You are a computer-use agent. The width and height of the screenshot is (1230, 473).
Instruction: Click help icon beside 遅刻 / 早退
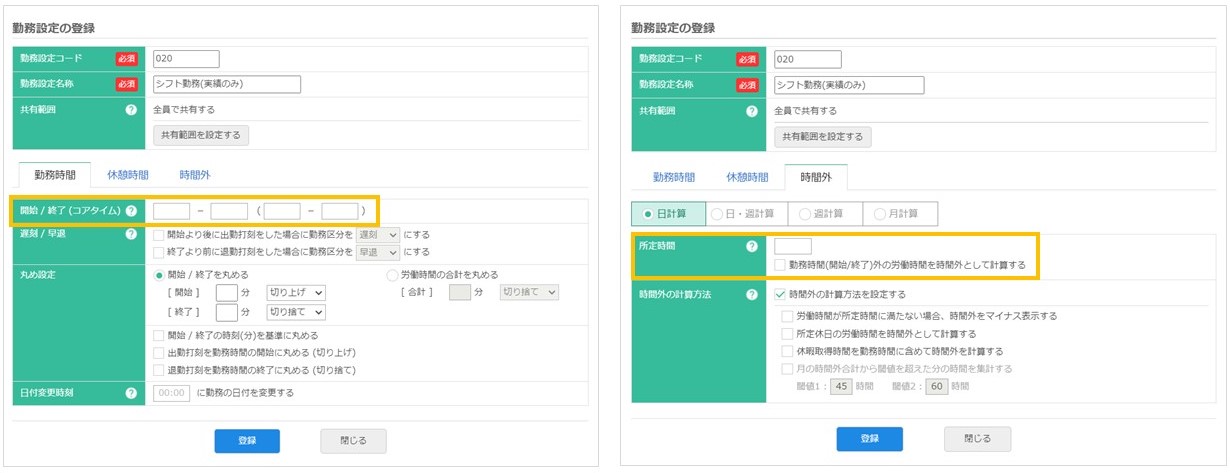pyautogui.click(x=131, y=235)
